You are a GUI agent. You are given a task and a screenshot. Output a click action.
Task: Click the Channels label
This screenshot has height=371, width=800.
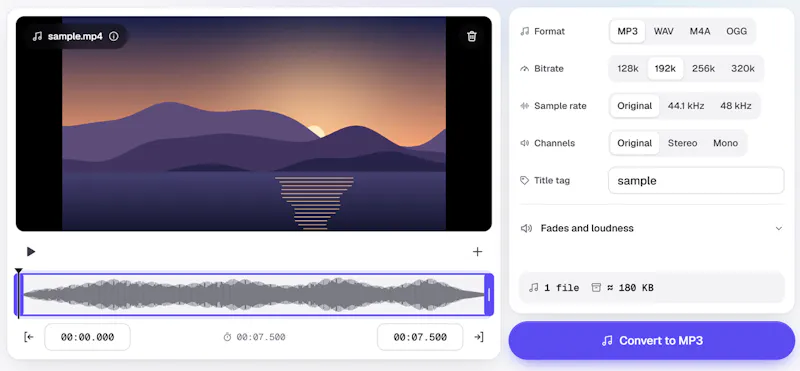554,143
